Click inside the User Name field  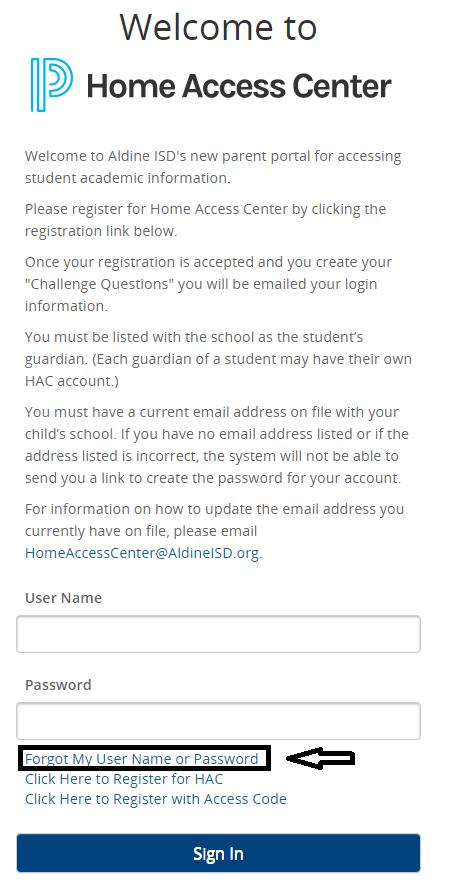coord(218,634)
